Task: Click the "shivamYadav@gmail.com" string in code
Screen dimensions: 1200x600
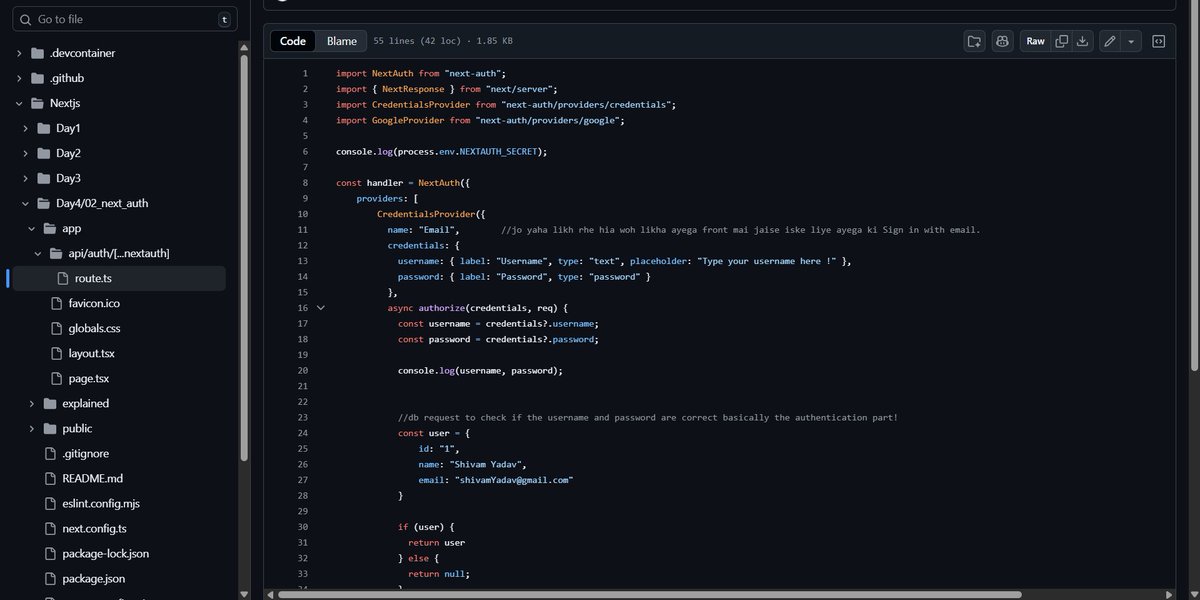Action: pos(513,480)
